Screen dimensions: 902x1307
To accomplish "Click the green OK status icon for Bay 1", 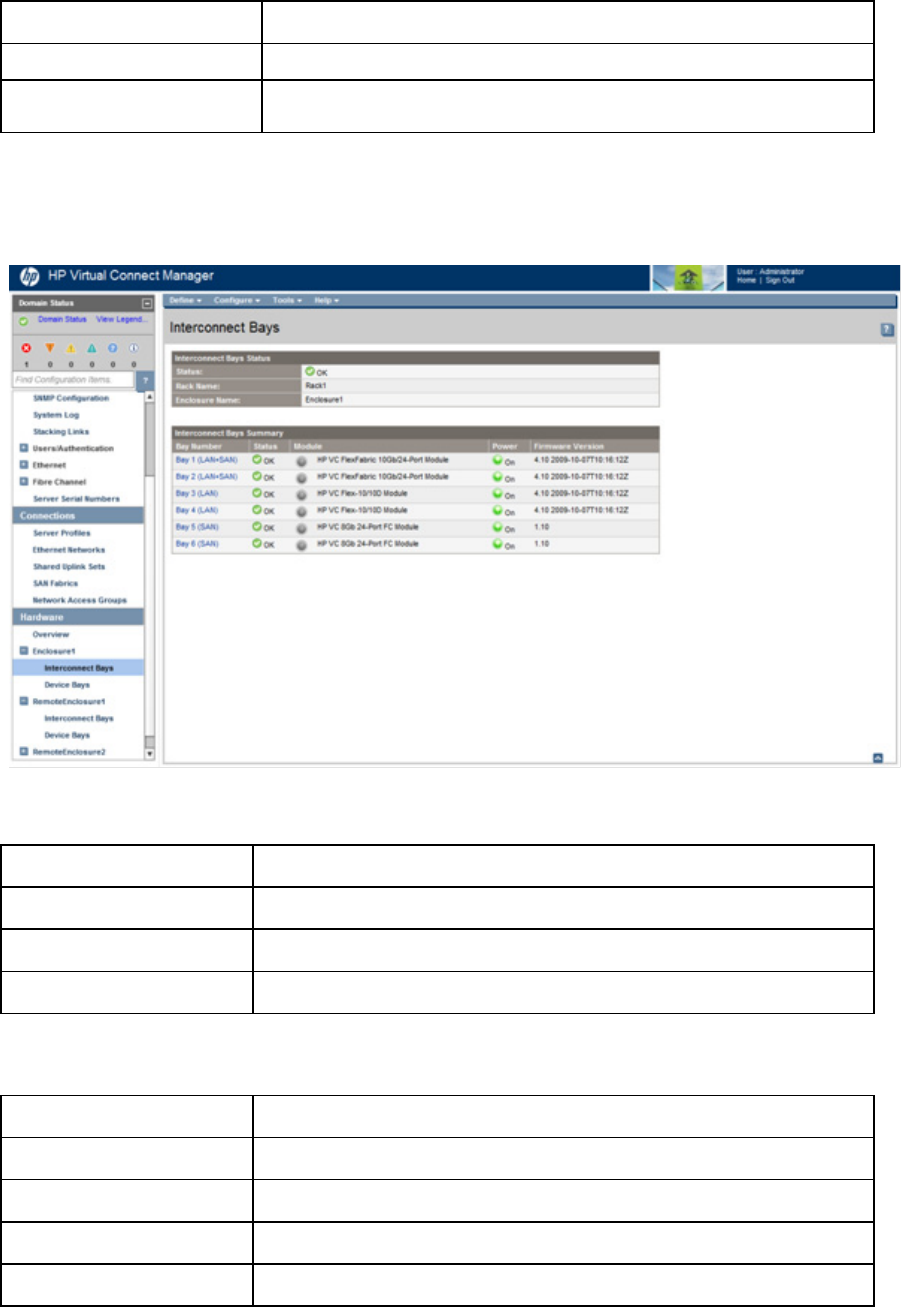I will (257, 460).
